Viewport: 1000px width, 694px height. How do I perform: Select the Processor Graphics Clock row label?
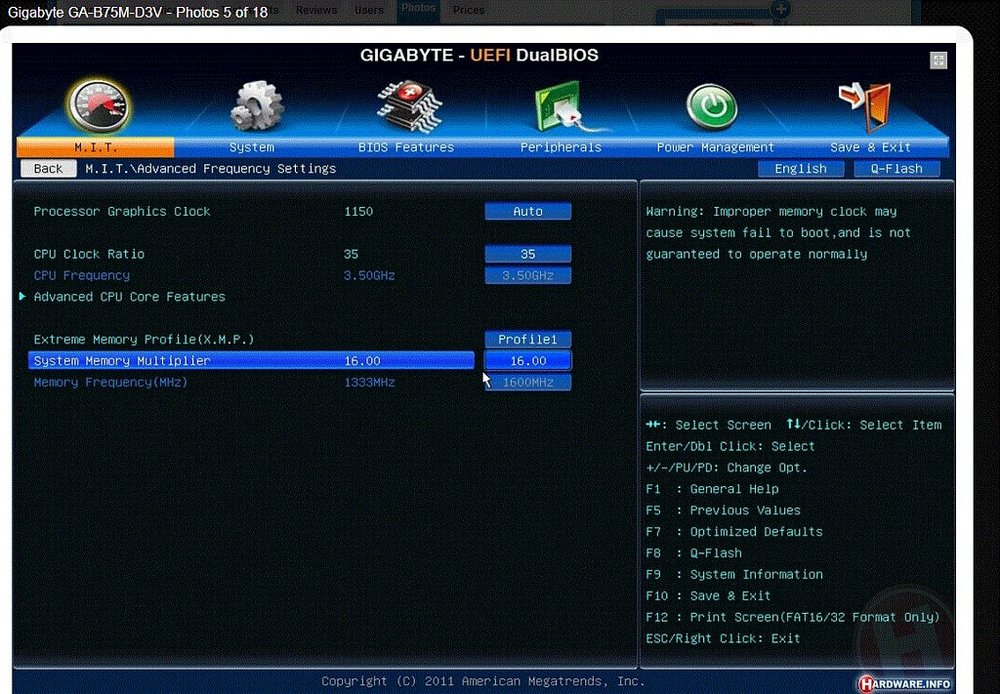click(122, 211)
